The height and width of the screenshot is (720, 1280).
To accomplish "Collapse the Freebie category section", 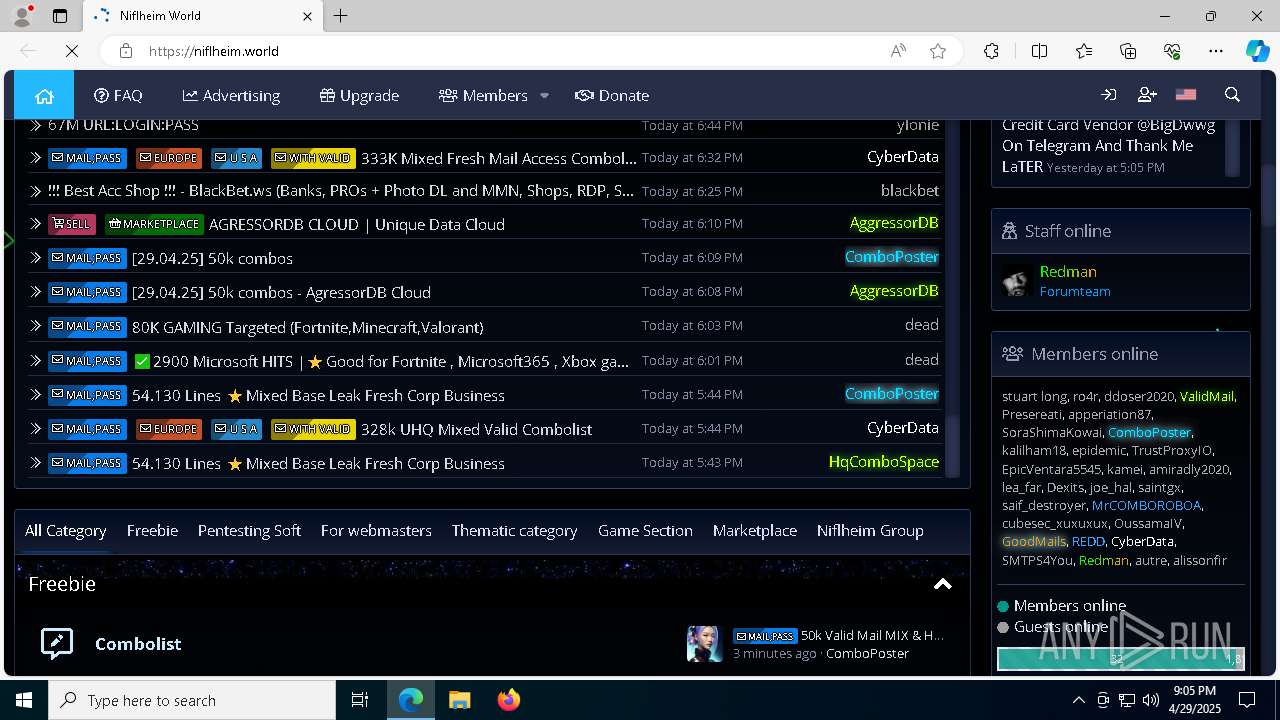I will click(x=942, y=584).
